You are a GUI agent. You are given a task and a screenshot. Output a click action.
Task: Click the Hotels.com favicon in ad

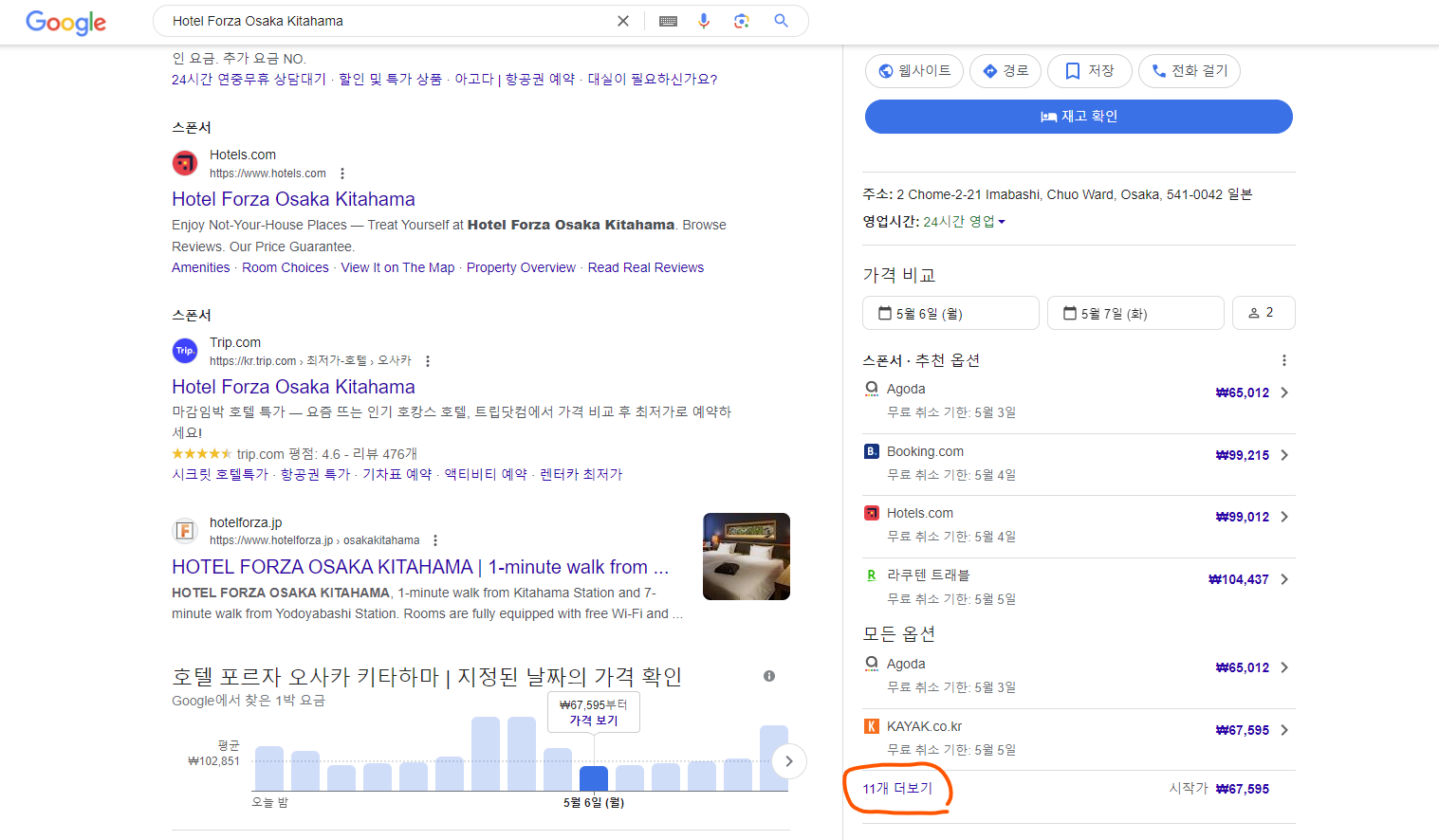185,163
